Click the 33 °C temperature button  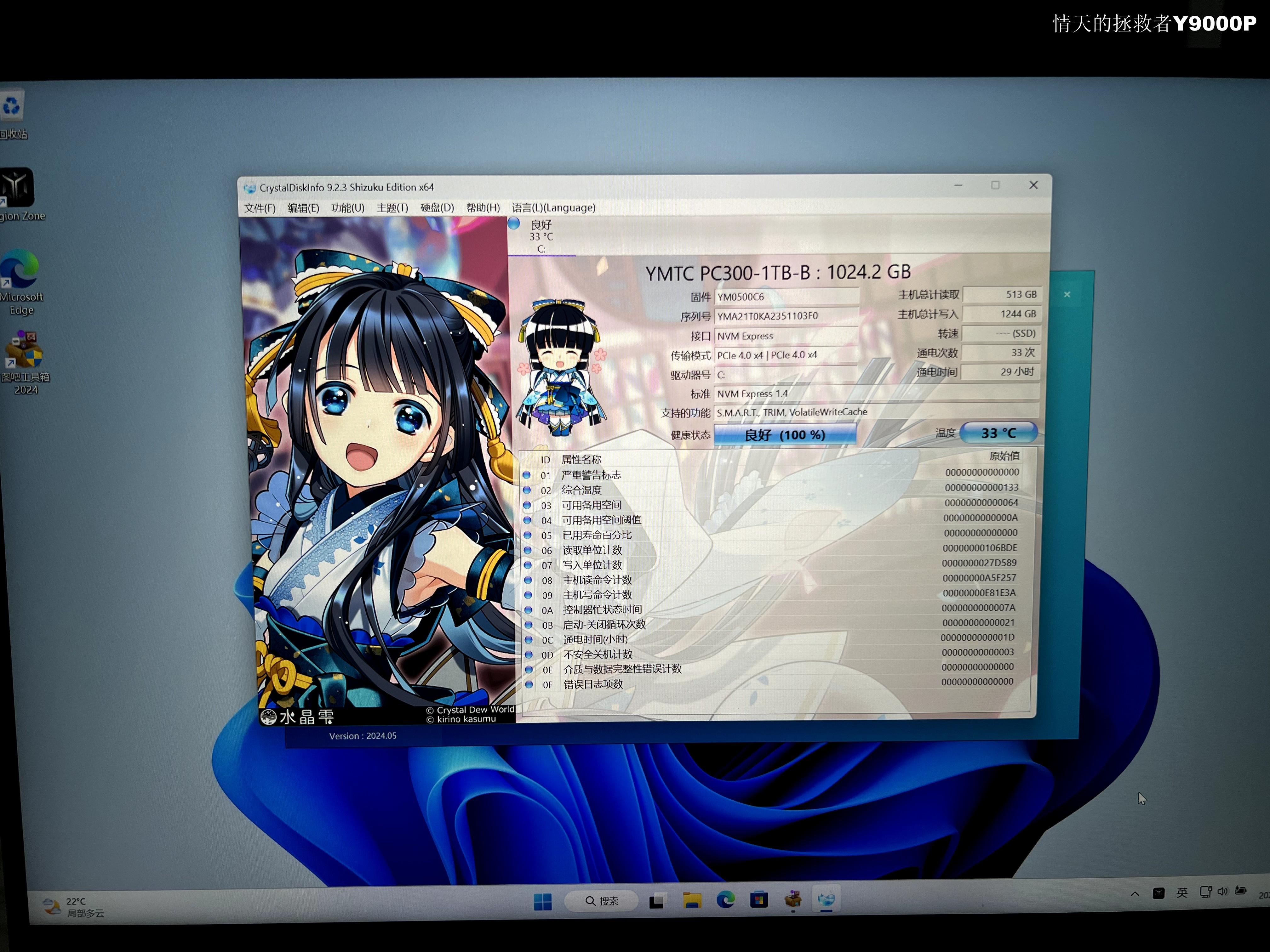(998, 433)
